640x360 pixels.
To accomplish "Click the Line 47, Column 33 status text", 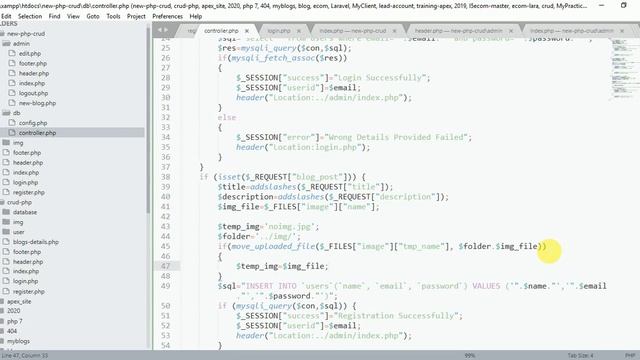I will 24,356.
